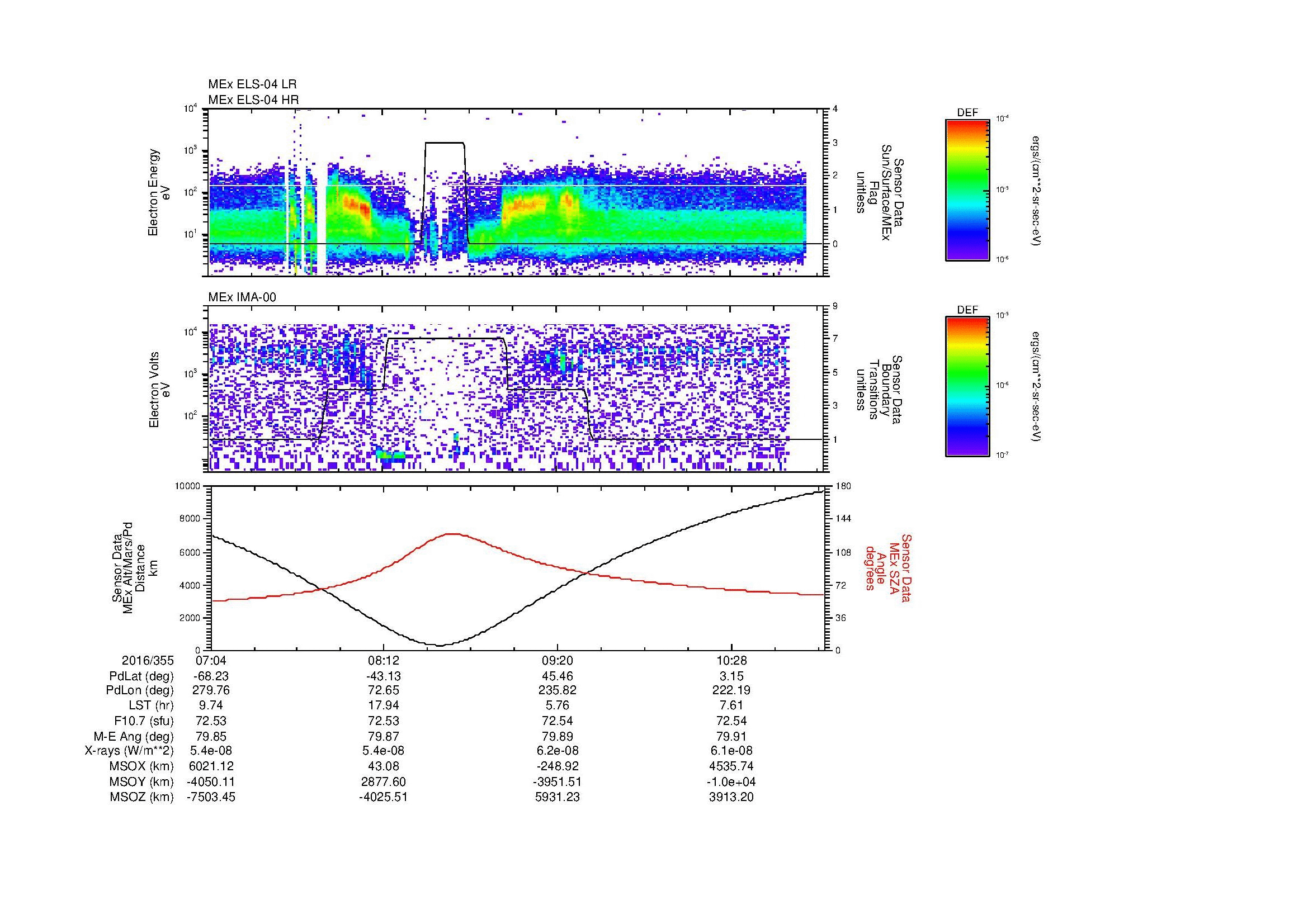This screenshot has height=924, width=1308.
Task: Click the M-E Ang value '79.91'
Action: [x=731, y=737]
